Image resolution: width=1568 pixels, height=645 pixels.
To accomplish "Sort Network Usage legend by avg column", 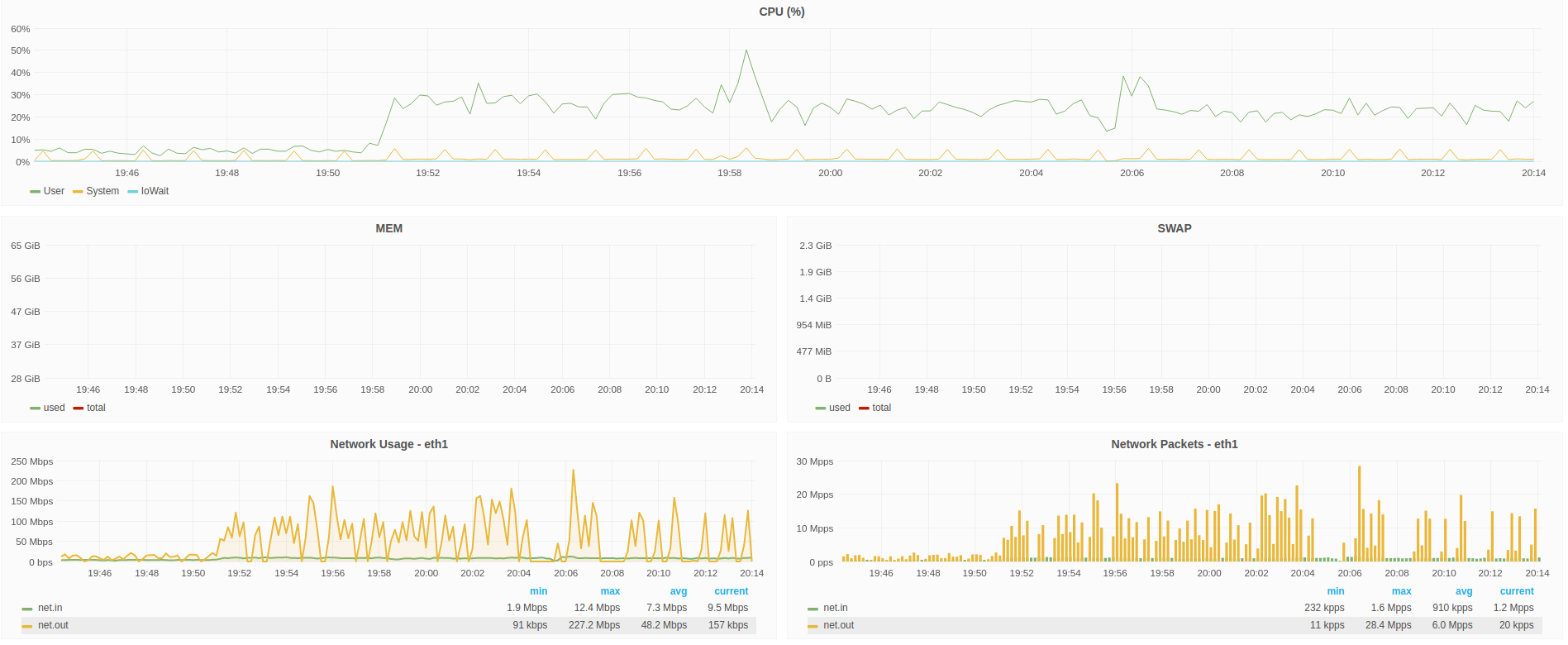I will tap(678, 591).
